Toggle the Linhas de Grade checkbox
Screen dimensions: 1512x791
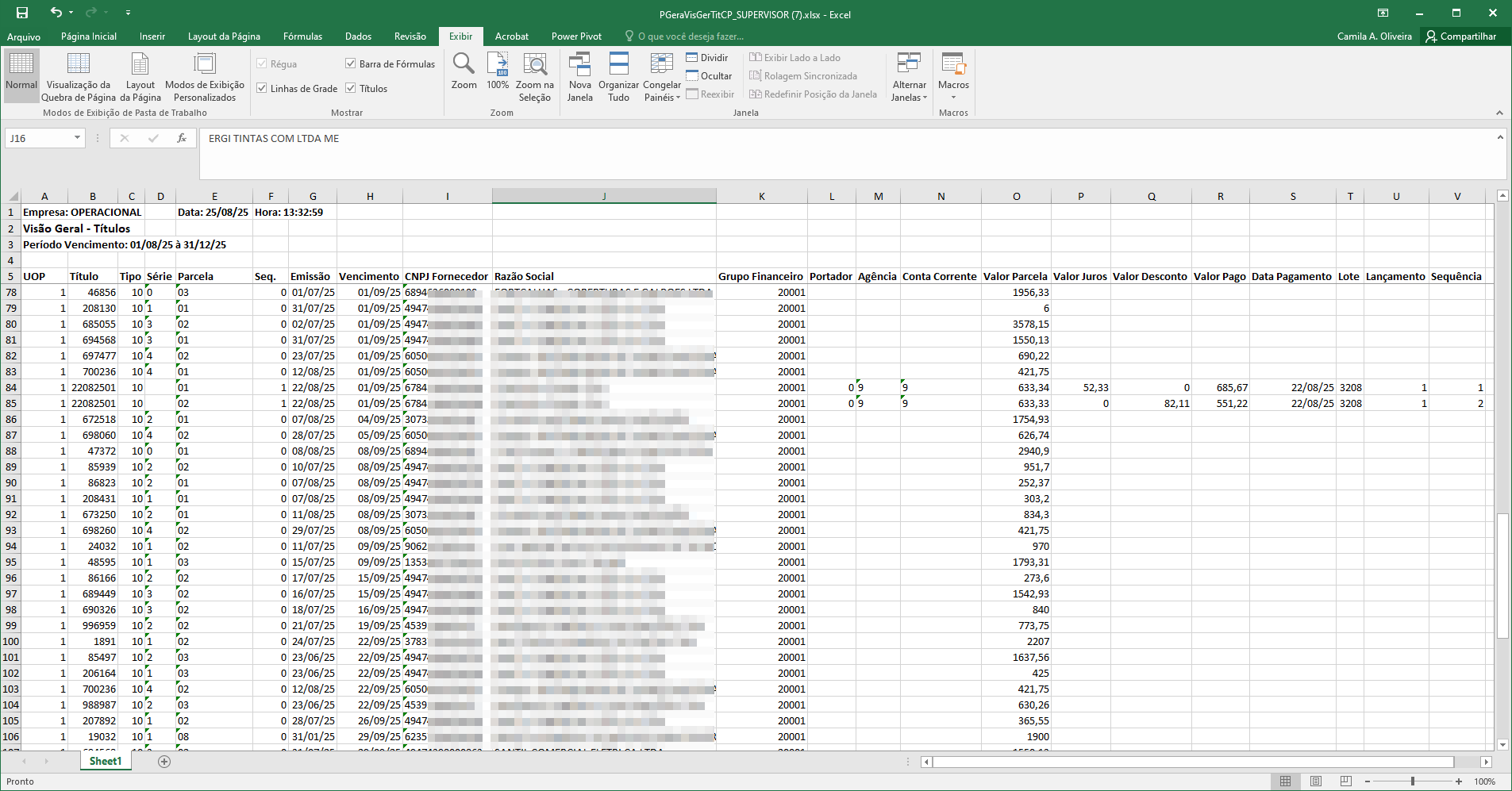[262, 88]
